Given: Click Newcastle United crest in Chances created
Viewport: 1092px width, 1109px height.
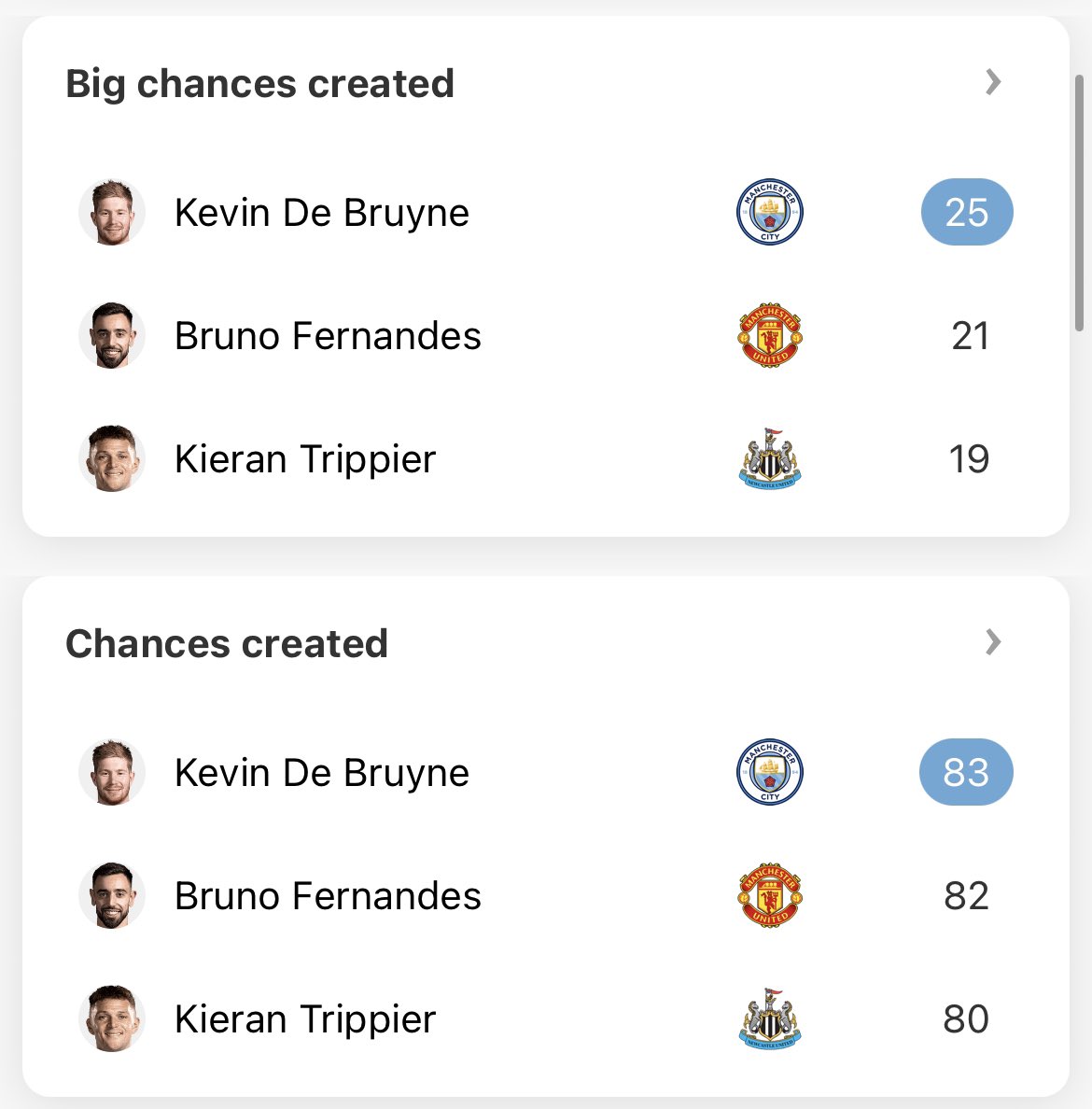Looking at the screenshot, I should [769, 1018].
